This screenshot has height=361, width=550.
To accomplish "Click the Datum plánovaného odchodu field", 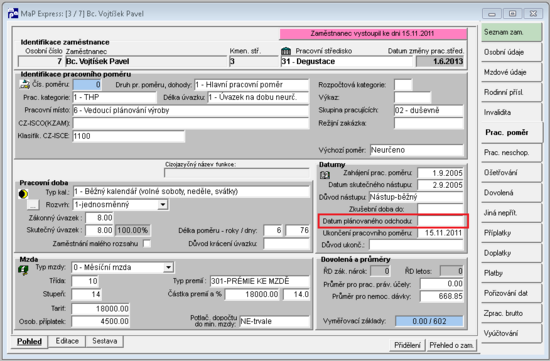I will pos(440,221).
